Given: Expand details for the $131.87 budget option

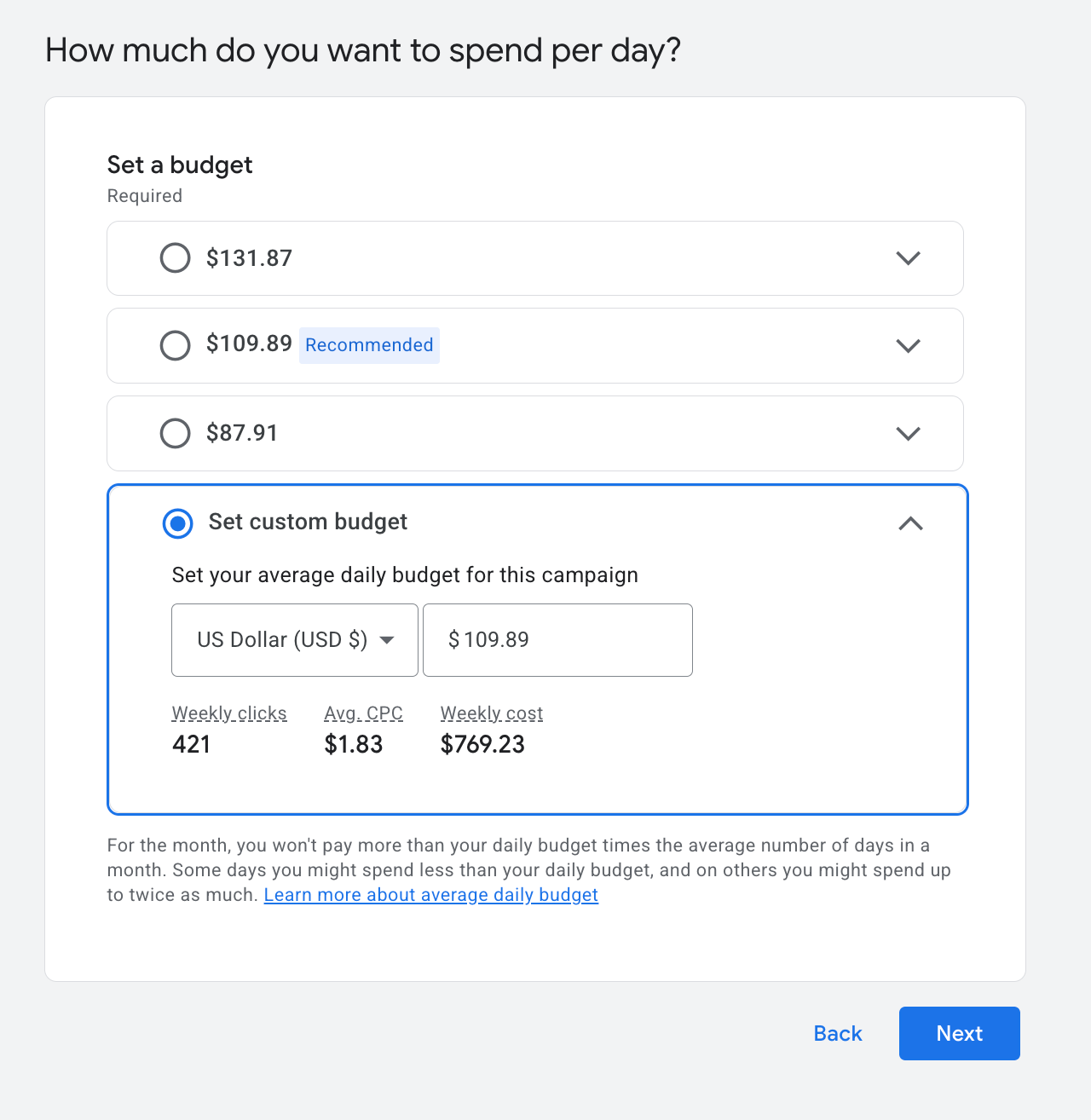Looking at the screenshot, I should 908,257.
